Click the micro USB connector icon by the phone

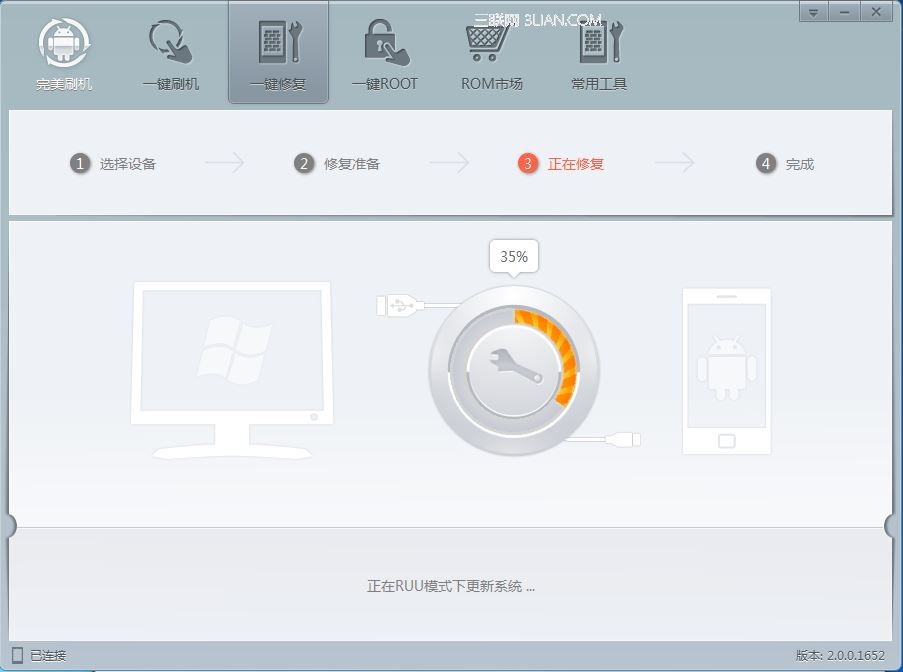point(625,440)
